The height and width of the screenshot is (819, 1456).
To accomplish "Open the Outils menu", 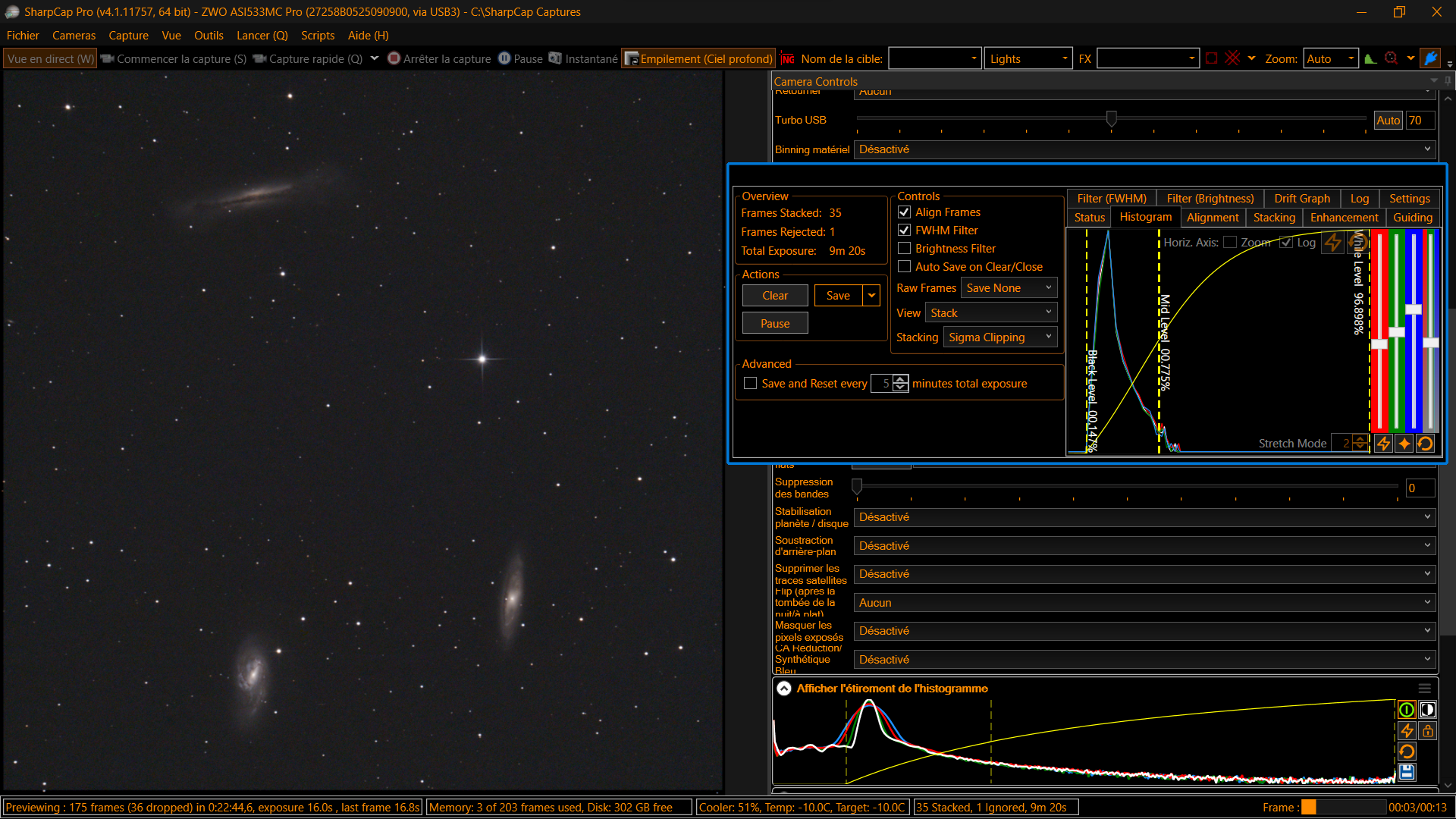I will click(x=209, y=36).
